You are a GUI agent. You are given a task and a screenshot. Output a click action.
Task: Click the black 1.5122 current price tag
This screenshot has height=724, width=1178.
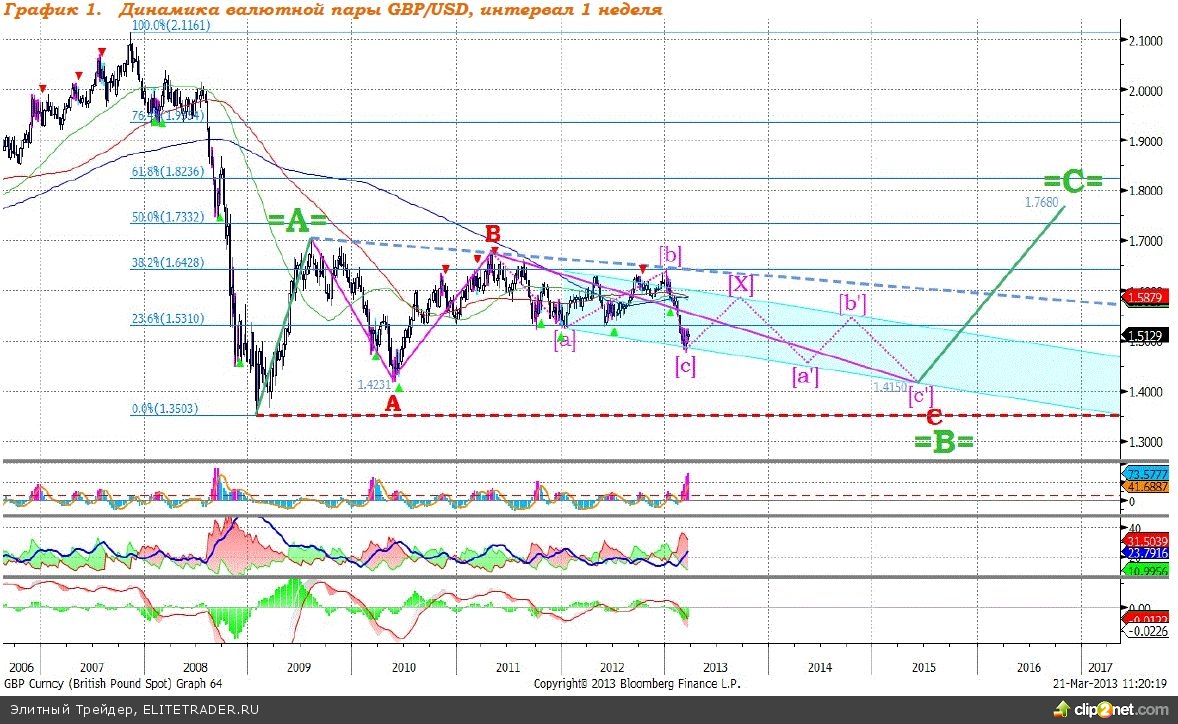tap(1141, 336)
